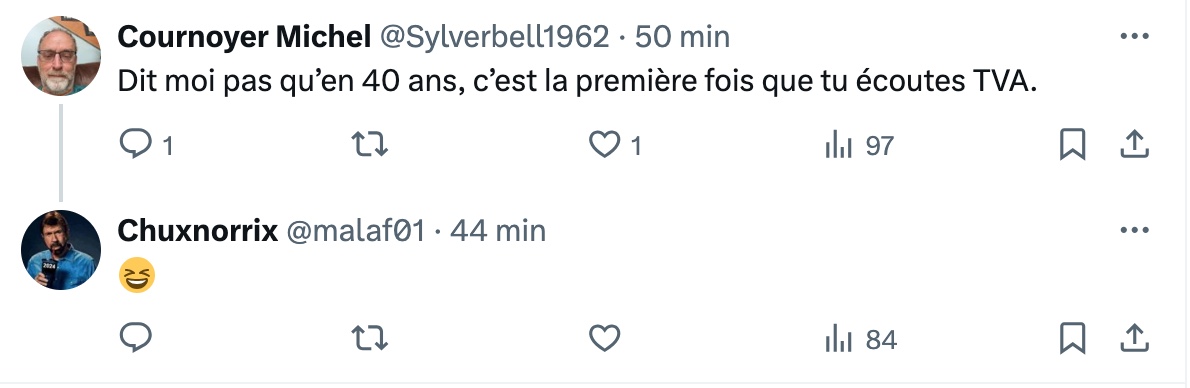Screen dimensions: 1190x388
Task: Open more options on Chuxnorrix's tweet
Action: click(1134, 229)
